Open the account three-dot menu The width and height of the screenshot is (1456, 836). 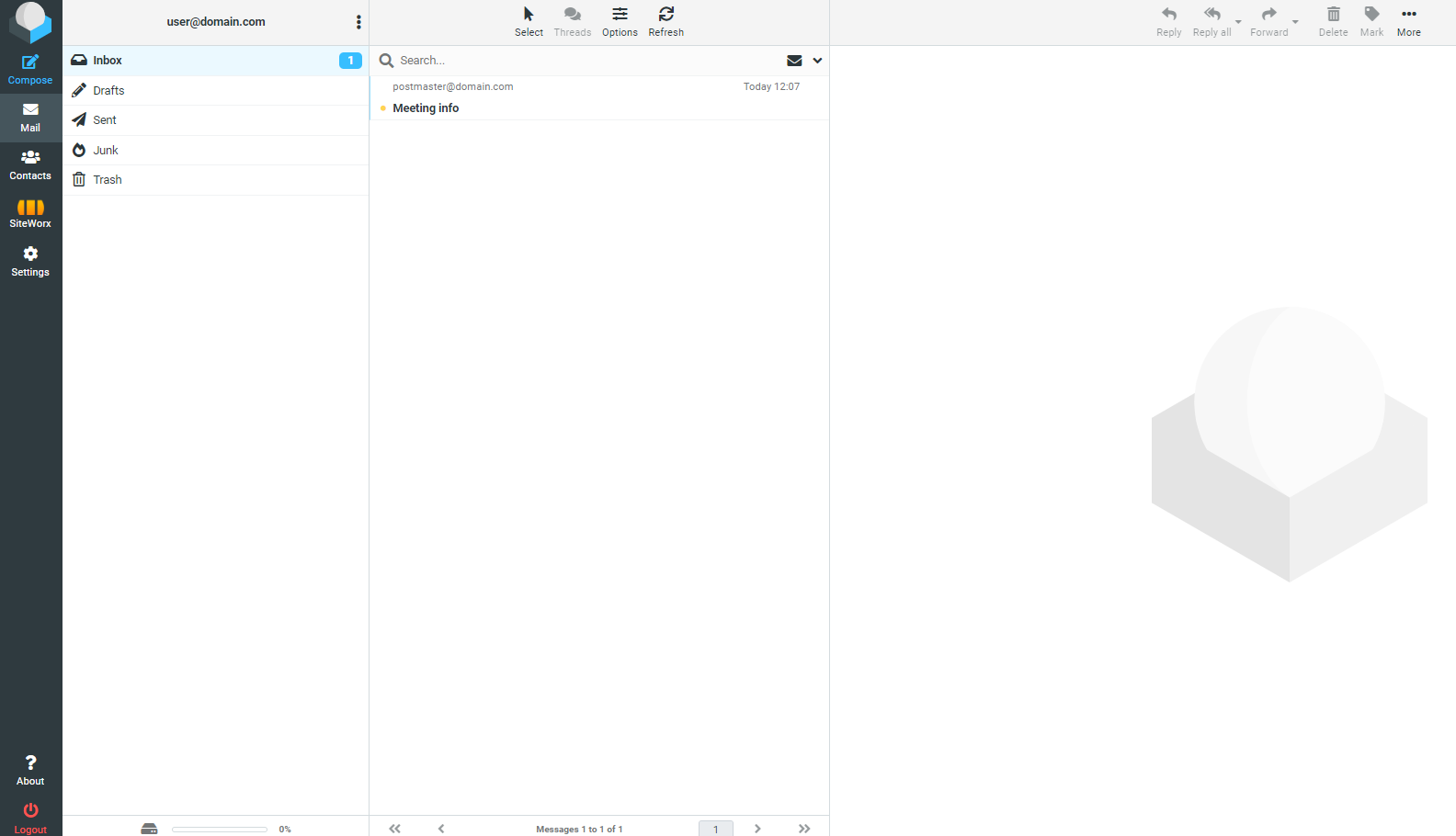click(x=358, y=22)
